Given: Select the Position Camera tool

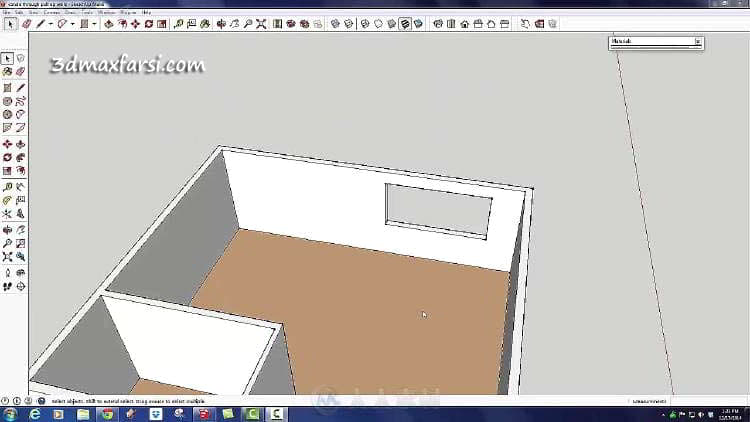Looking at the screenshot, I should pyautogui.click(x=7, y=273).
